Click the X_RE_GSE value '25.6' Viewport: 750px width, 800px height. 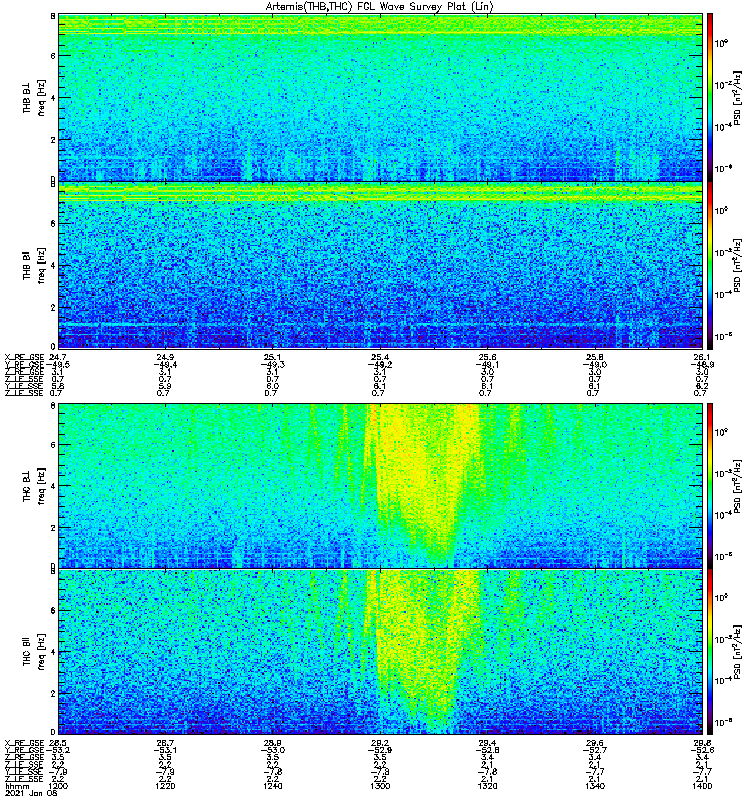point(487,357)
